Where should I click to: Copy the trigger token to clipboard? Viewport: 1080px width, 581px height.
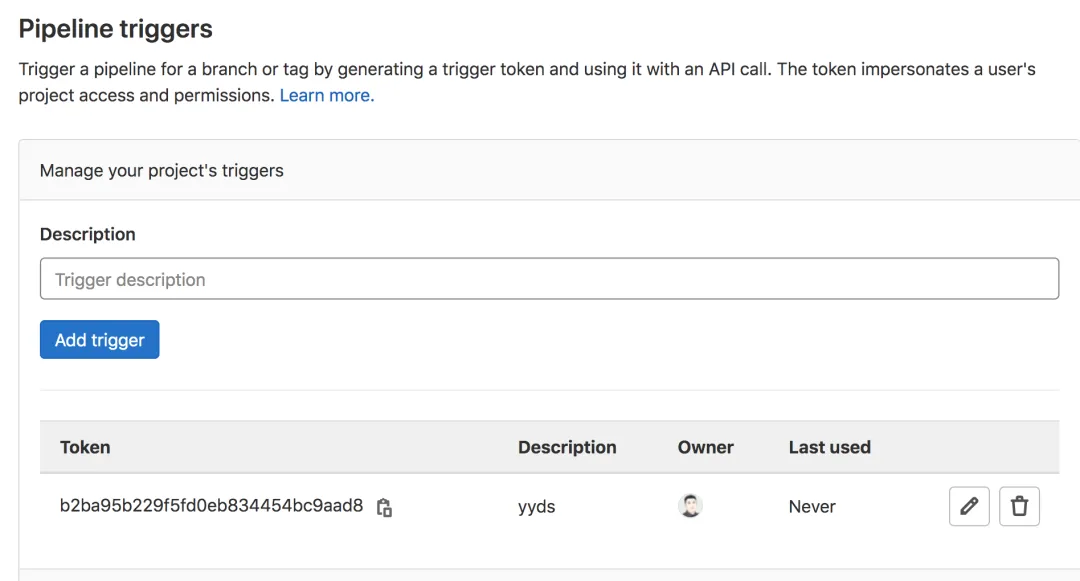pyautogui.click(x=384, y=507)
